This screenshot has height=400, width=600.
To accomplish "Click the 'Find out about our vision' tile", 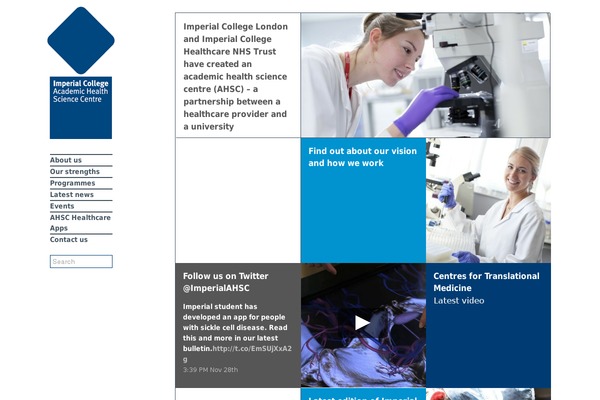I will point(363,200).
